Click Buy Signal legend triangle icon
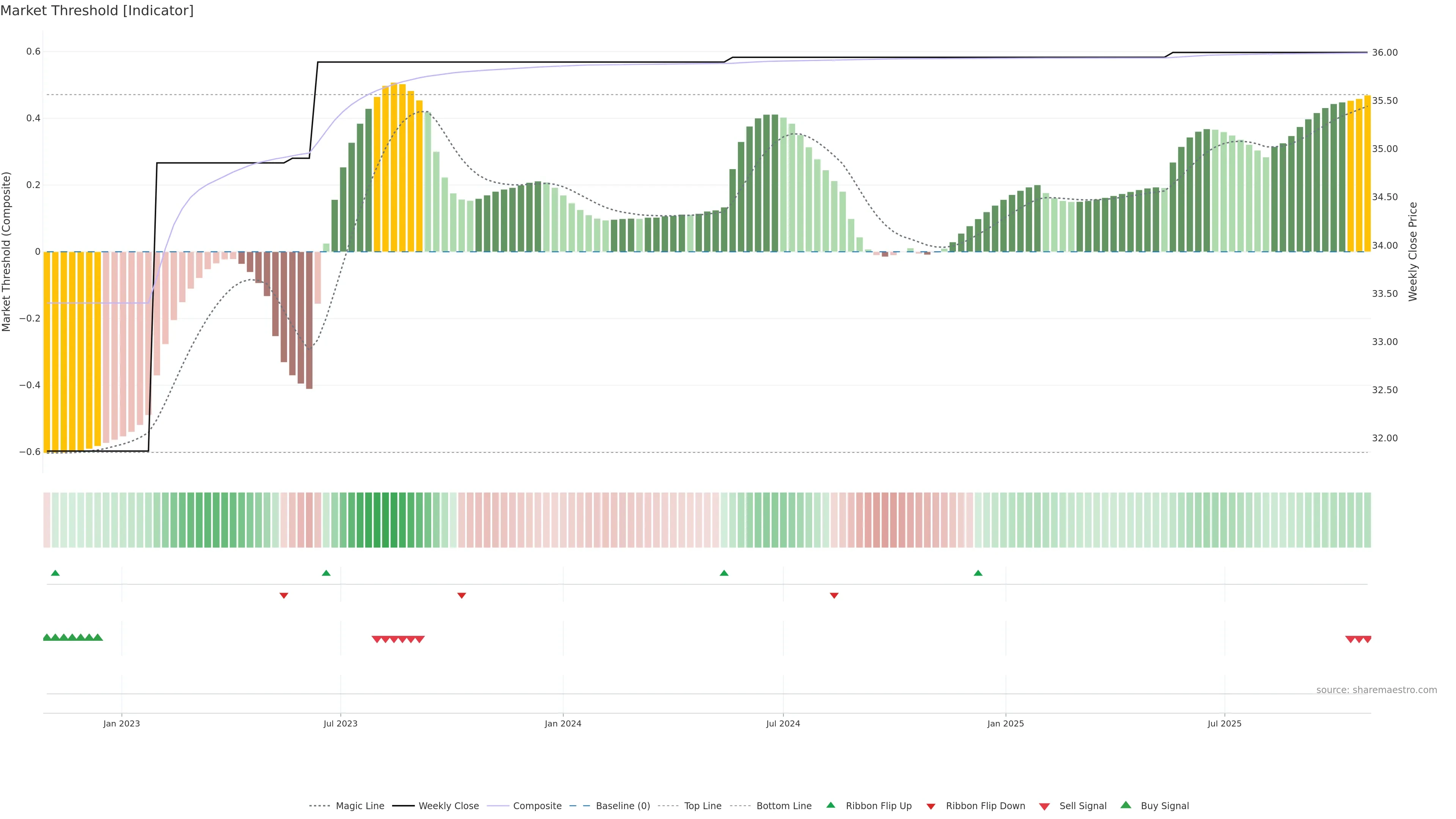 [1126, 805]
